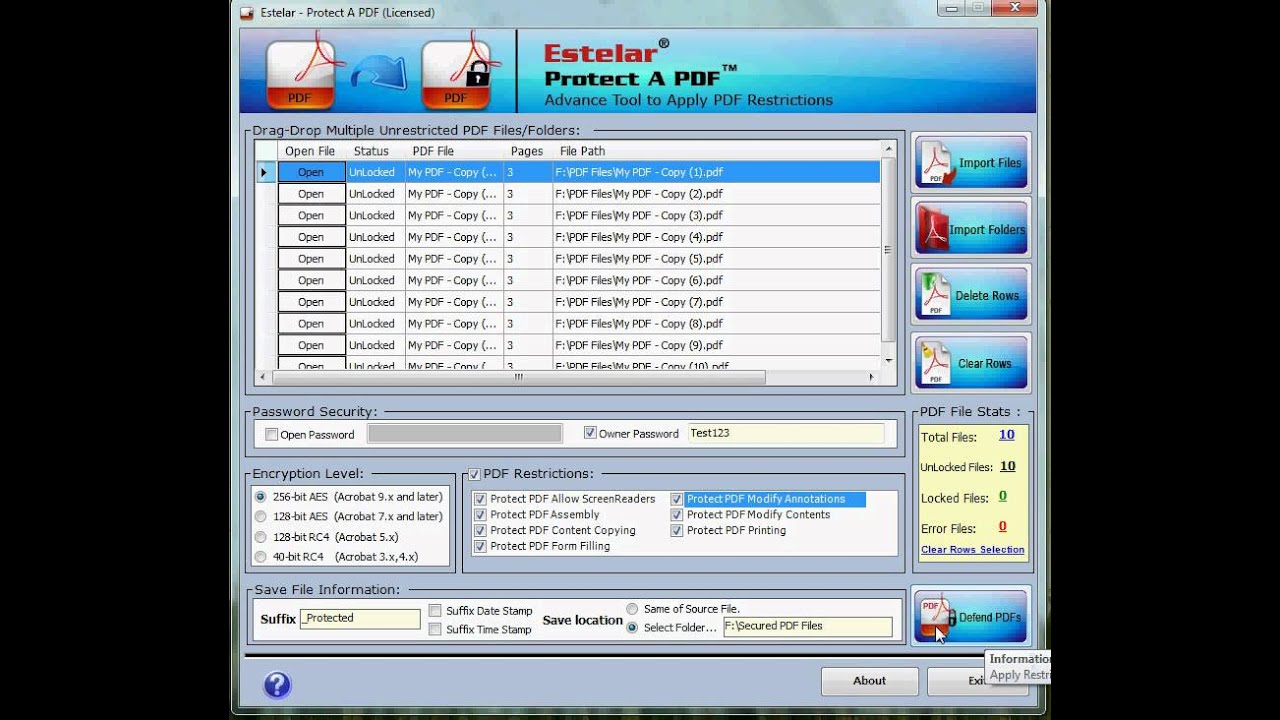Uncheck Protect PDF Allow ScreenReaders
The width and height of the screenshot is (1280, 720).
point(480,499)
